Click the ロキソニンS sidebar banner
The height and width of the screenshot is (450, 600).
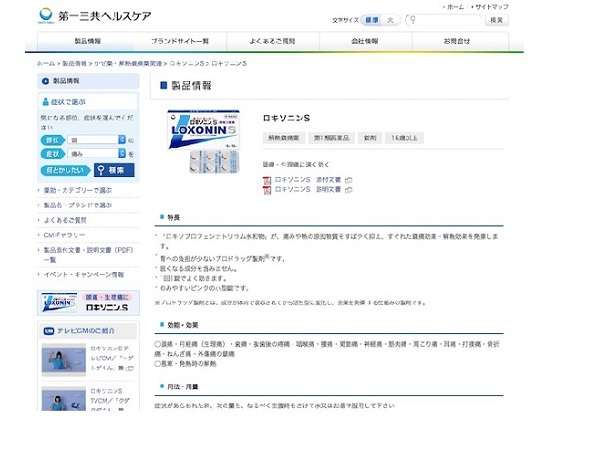tap(88, 303)
